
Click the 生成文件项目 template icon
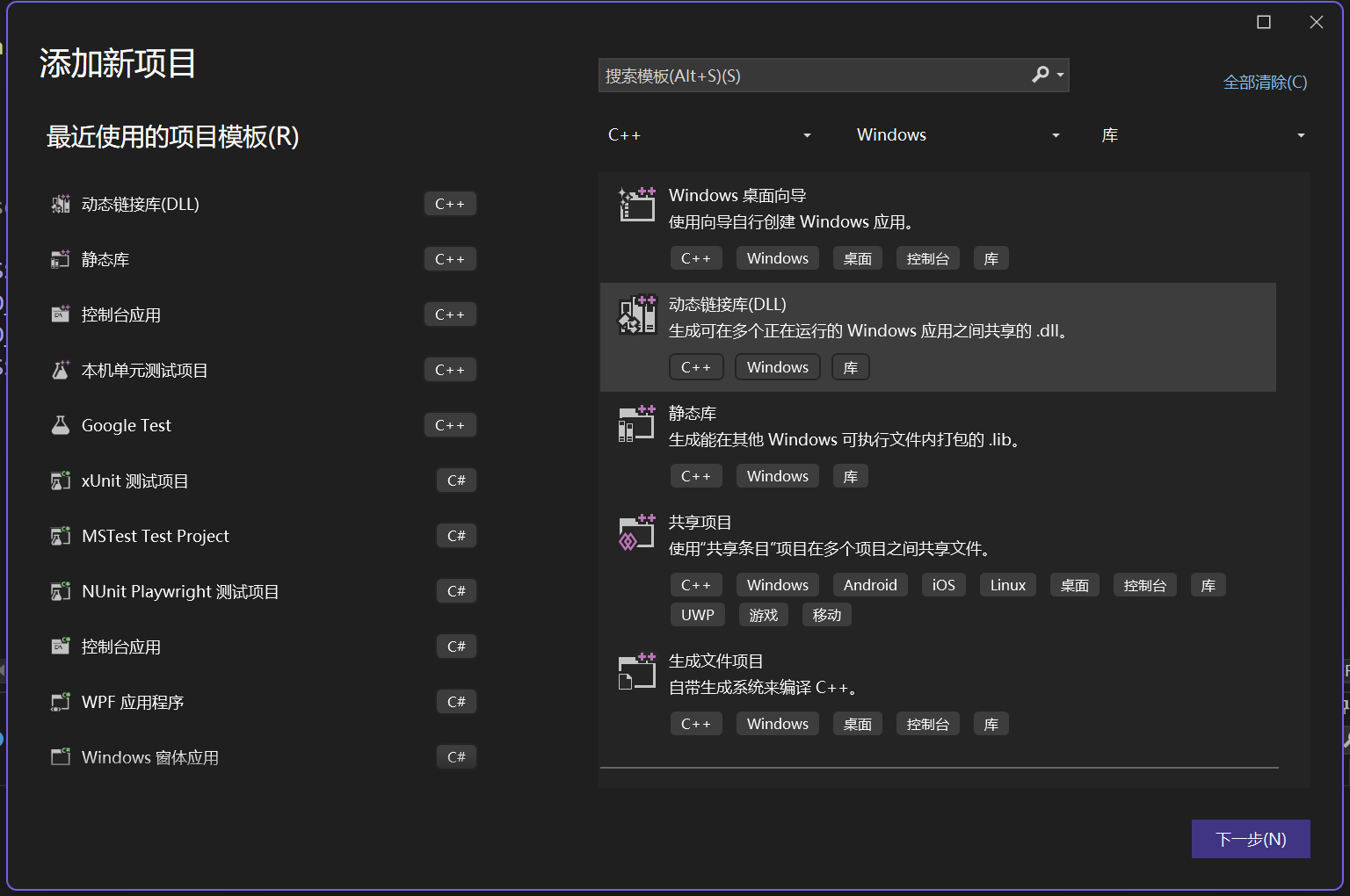point(637,671)
